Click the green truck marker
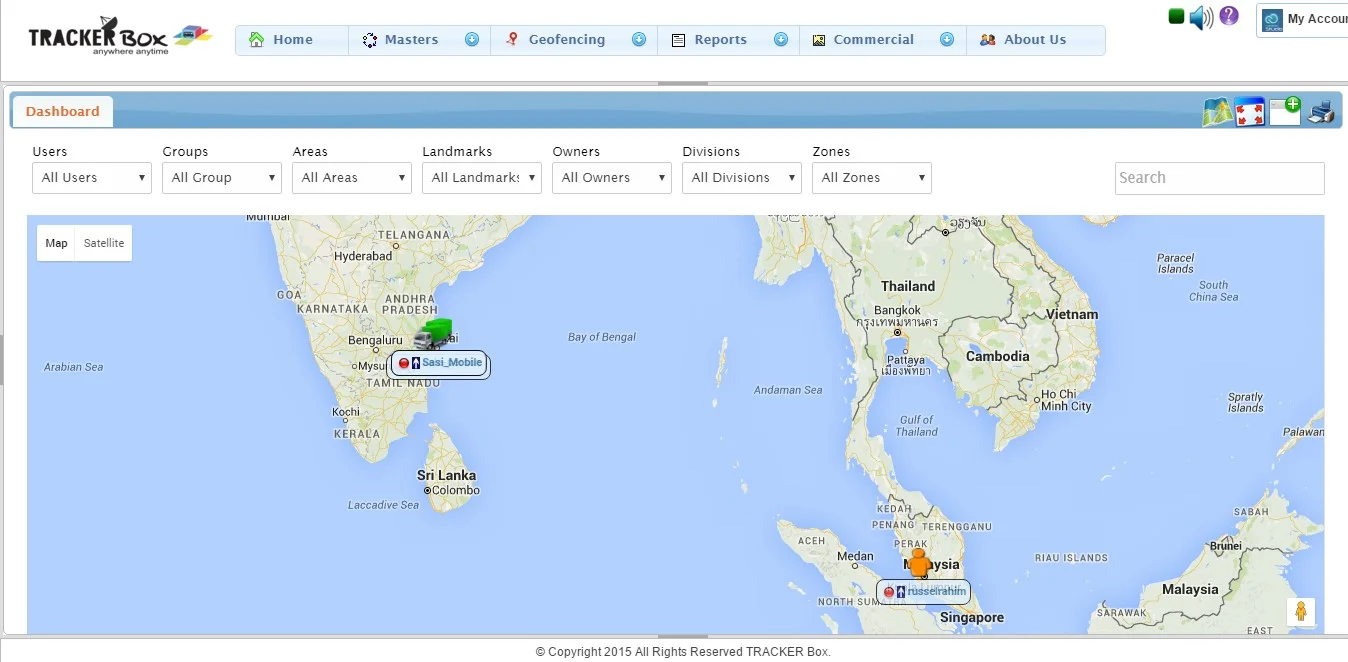1348x662 pixels. 433,334
